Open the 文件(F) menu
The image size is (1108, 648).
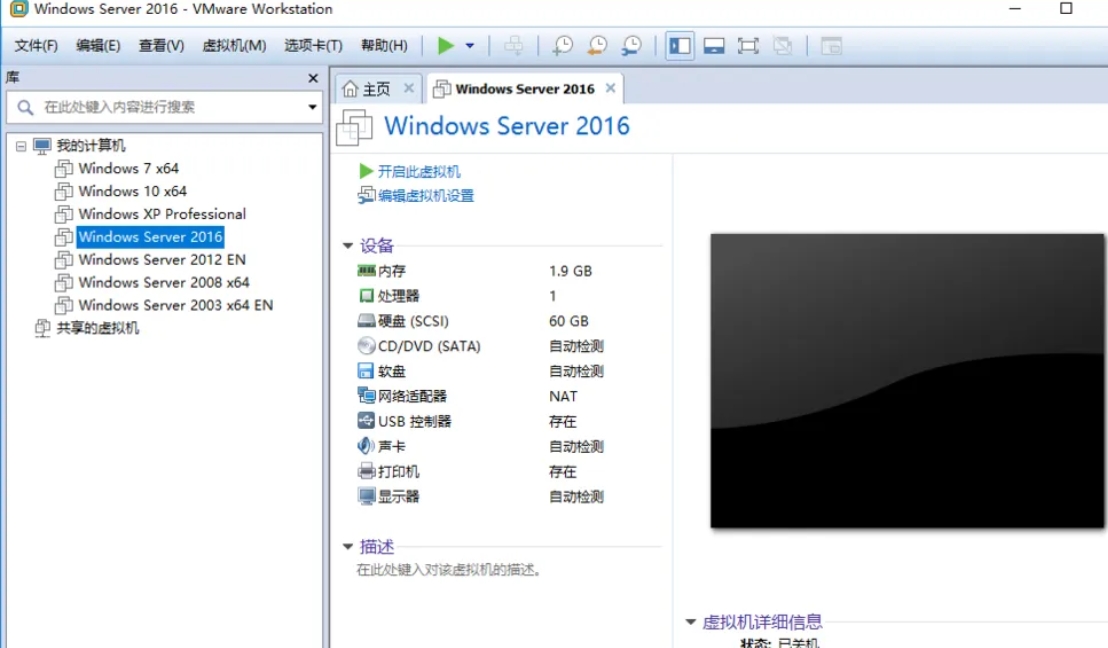click(36, 46)
